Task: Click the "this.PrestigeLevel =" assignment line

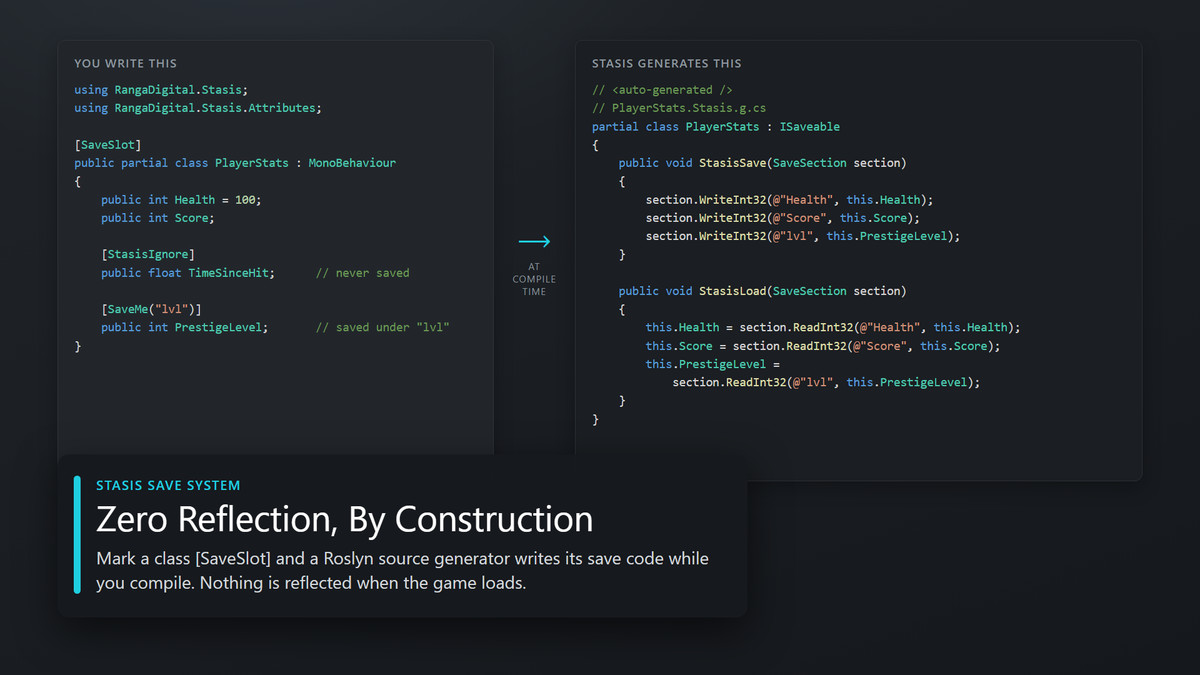Action: (713, 364)
